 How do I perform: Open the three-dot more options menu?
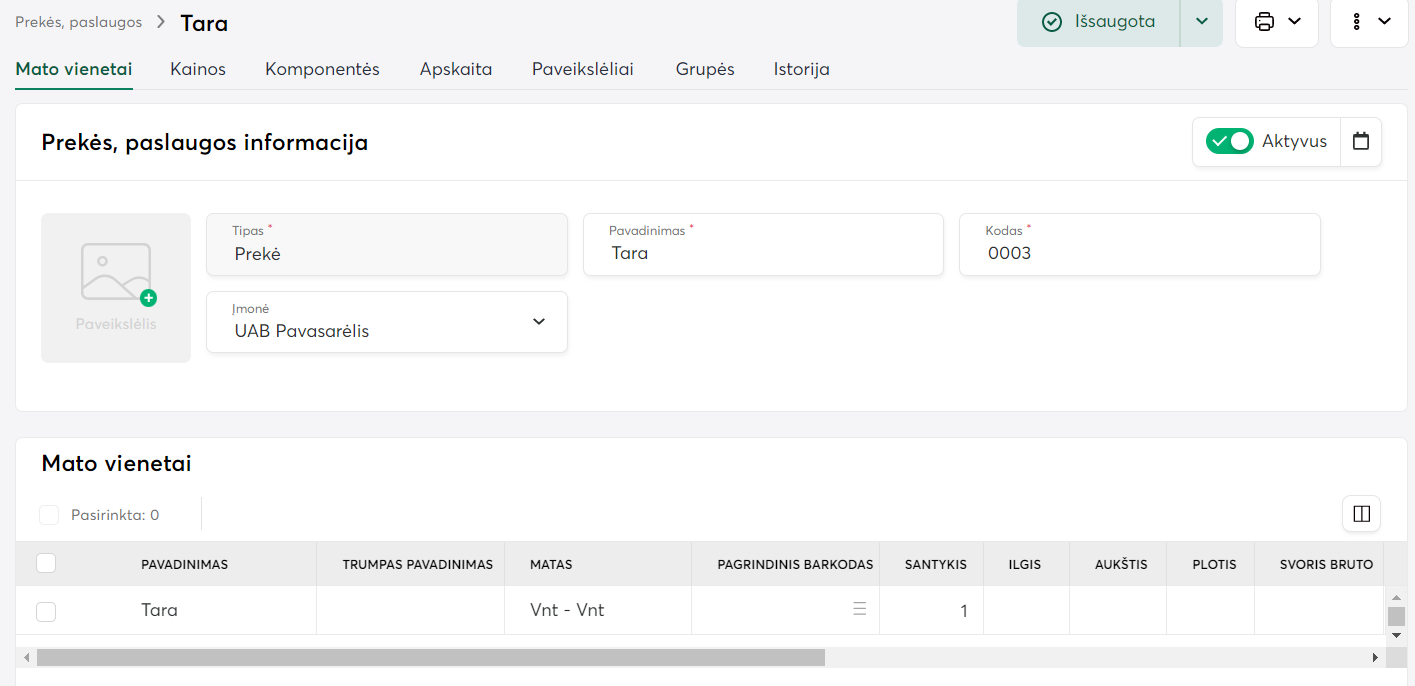(1357, 22)
